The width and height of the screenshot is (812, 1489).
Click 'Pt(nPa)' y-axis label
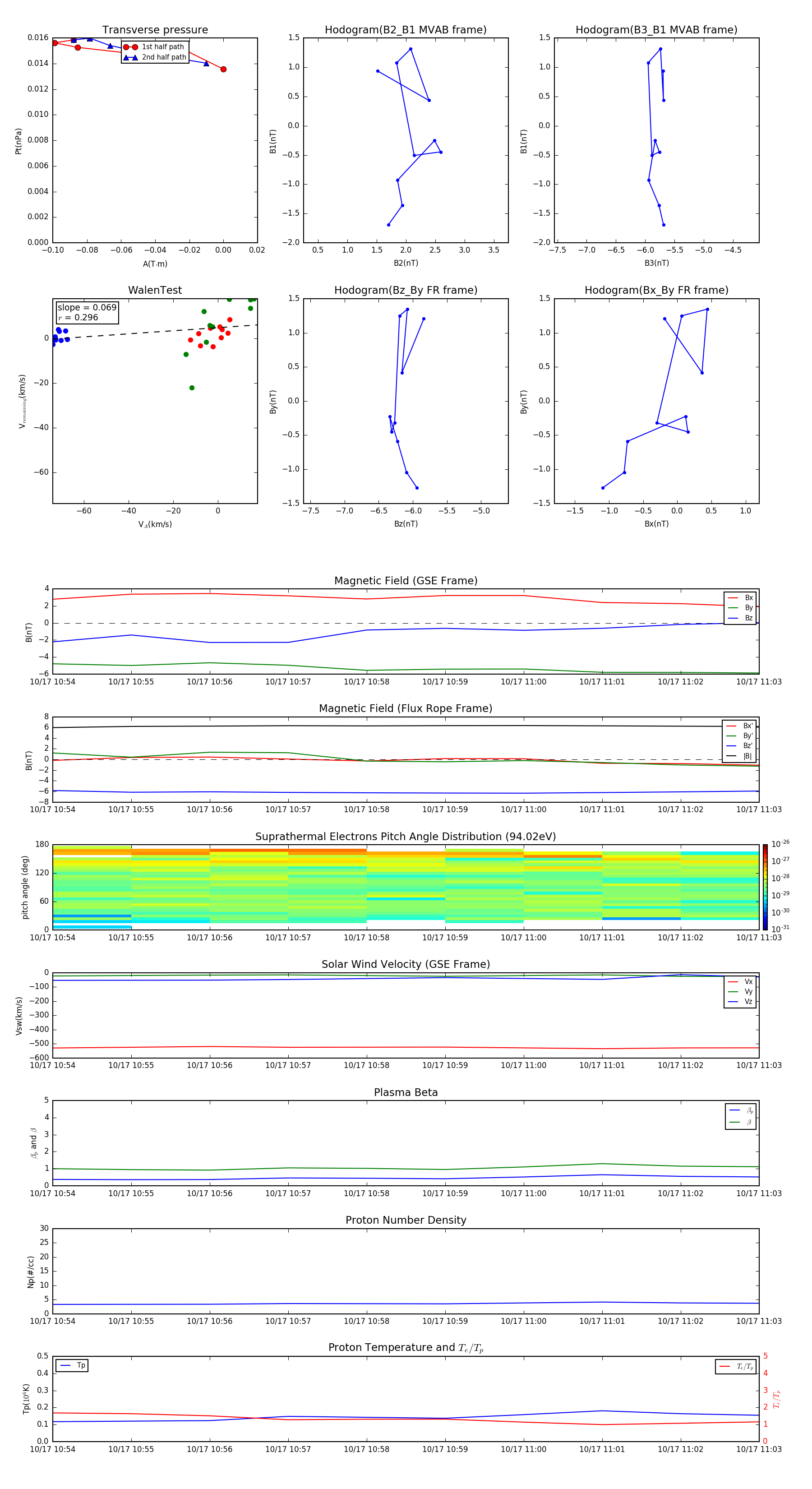pos(18,141)
